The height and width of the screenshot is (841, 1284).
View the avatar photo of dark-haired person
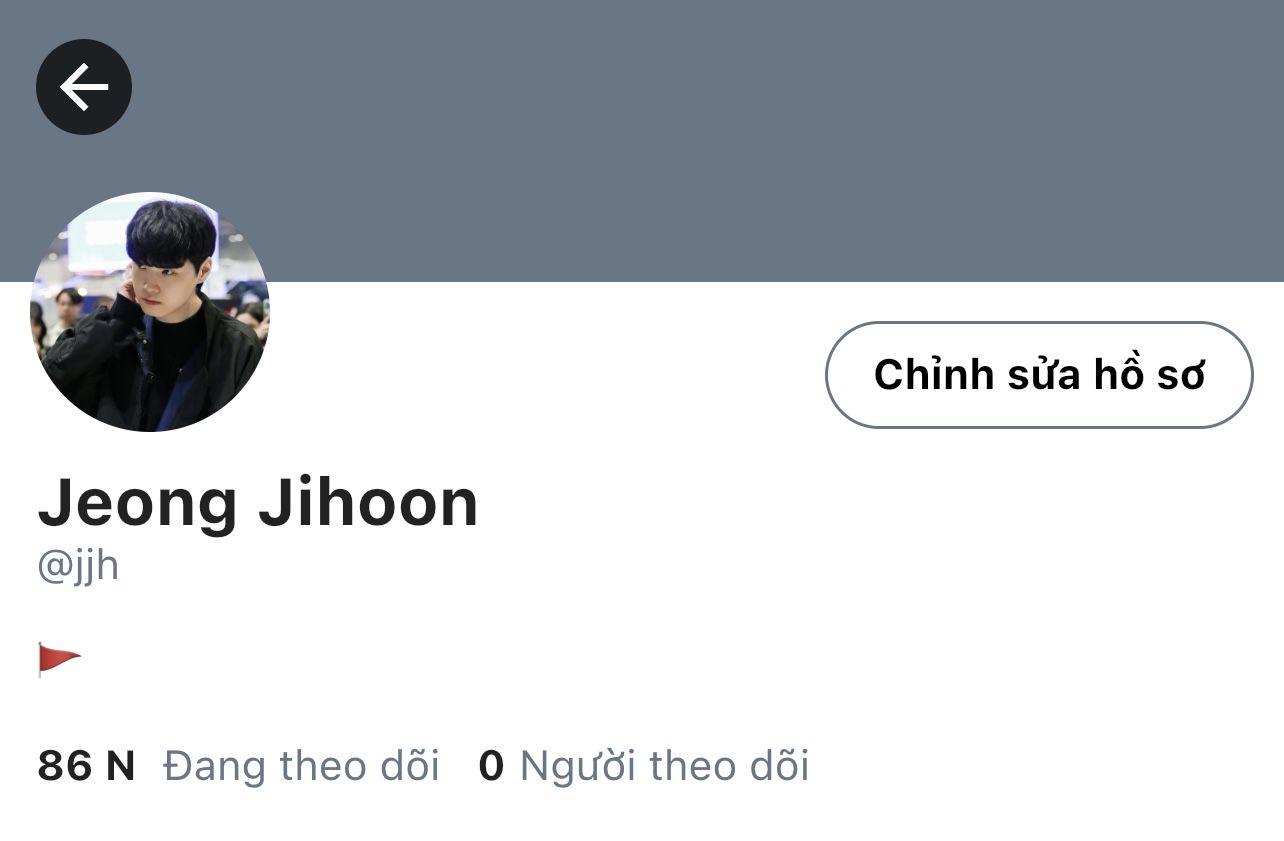tap(150, 312)
